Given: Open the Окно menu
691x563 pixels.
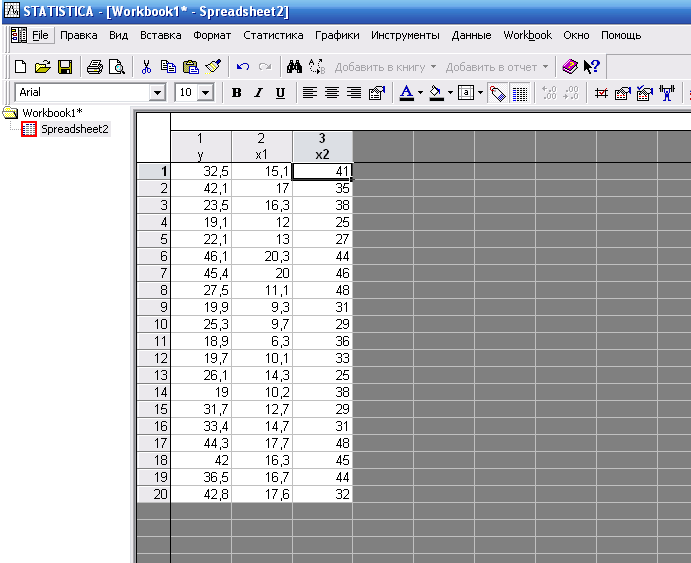Looking at the screenshot, I should click(576, 35).
